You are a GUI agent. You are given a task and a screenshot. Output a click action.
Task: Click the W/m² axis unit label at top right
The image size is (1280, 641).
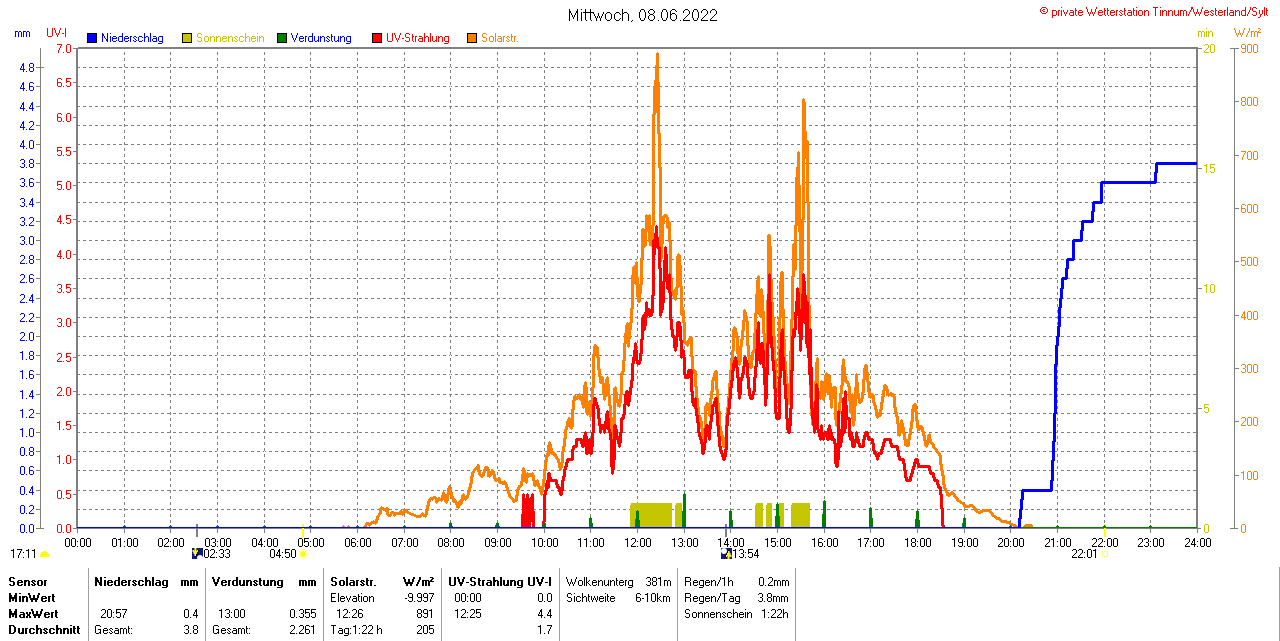tap(1247, 33)
